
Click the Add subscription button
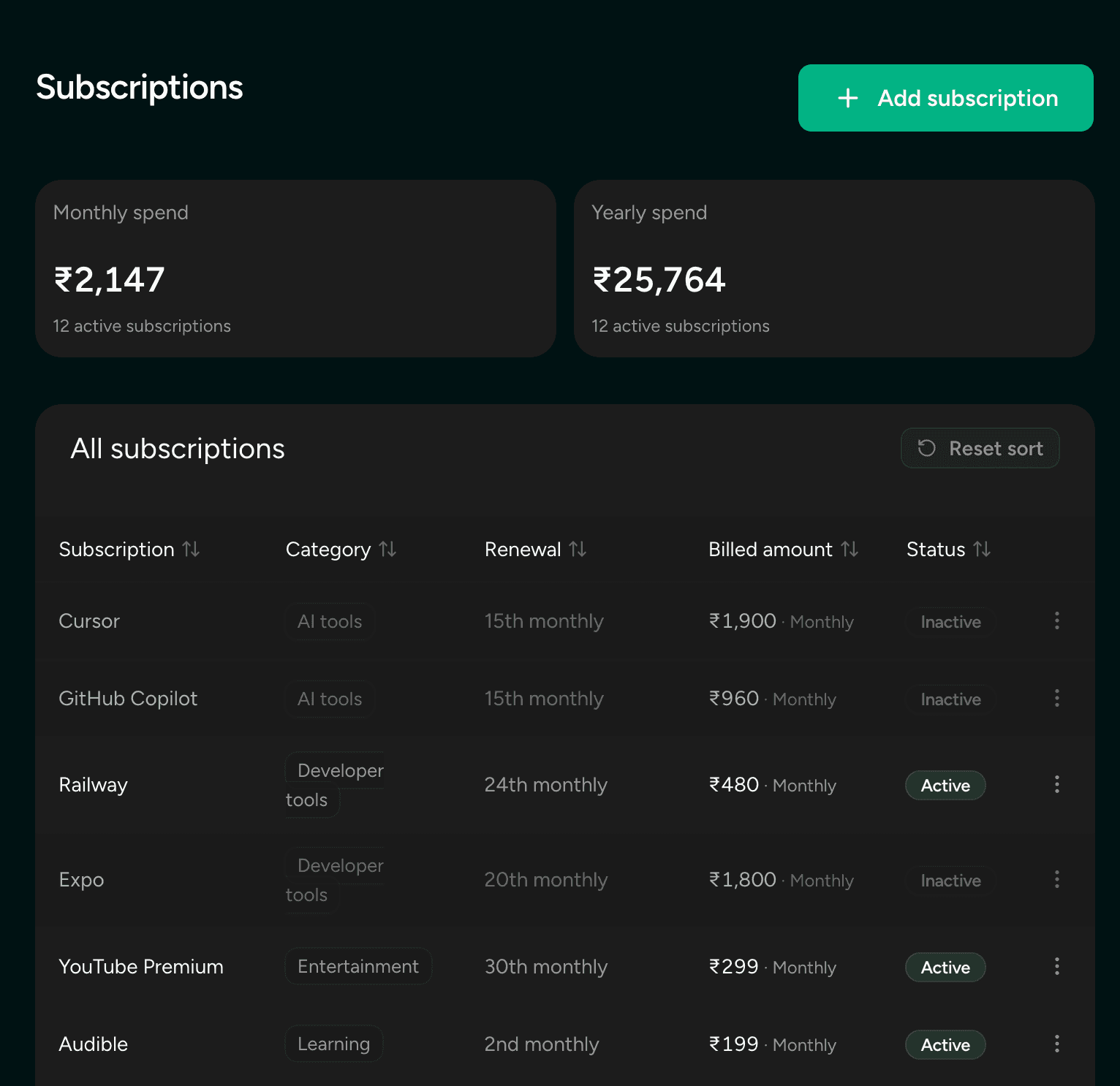pyautogui.click(x=945, y=98)
